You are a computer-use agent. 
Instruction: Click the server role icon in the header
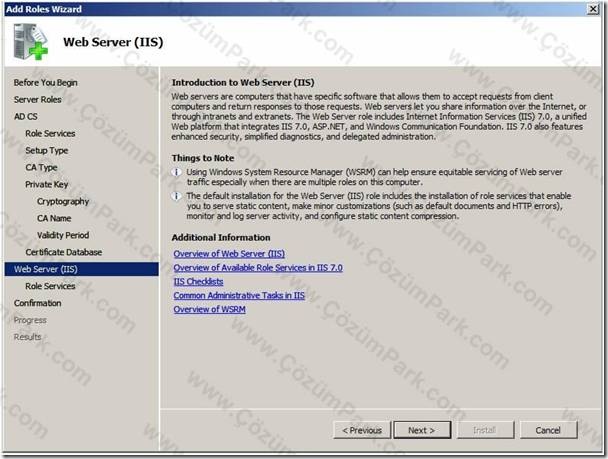(31, 42)
